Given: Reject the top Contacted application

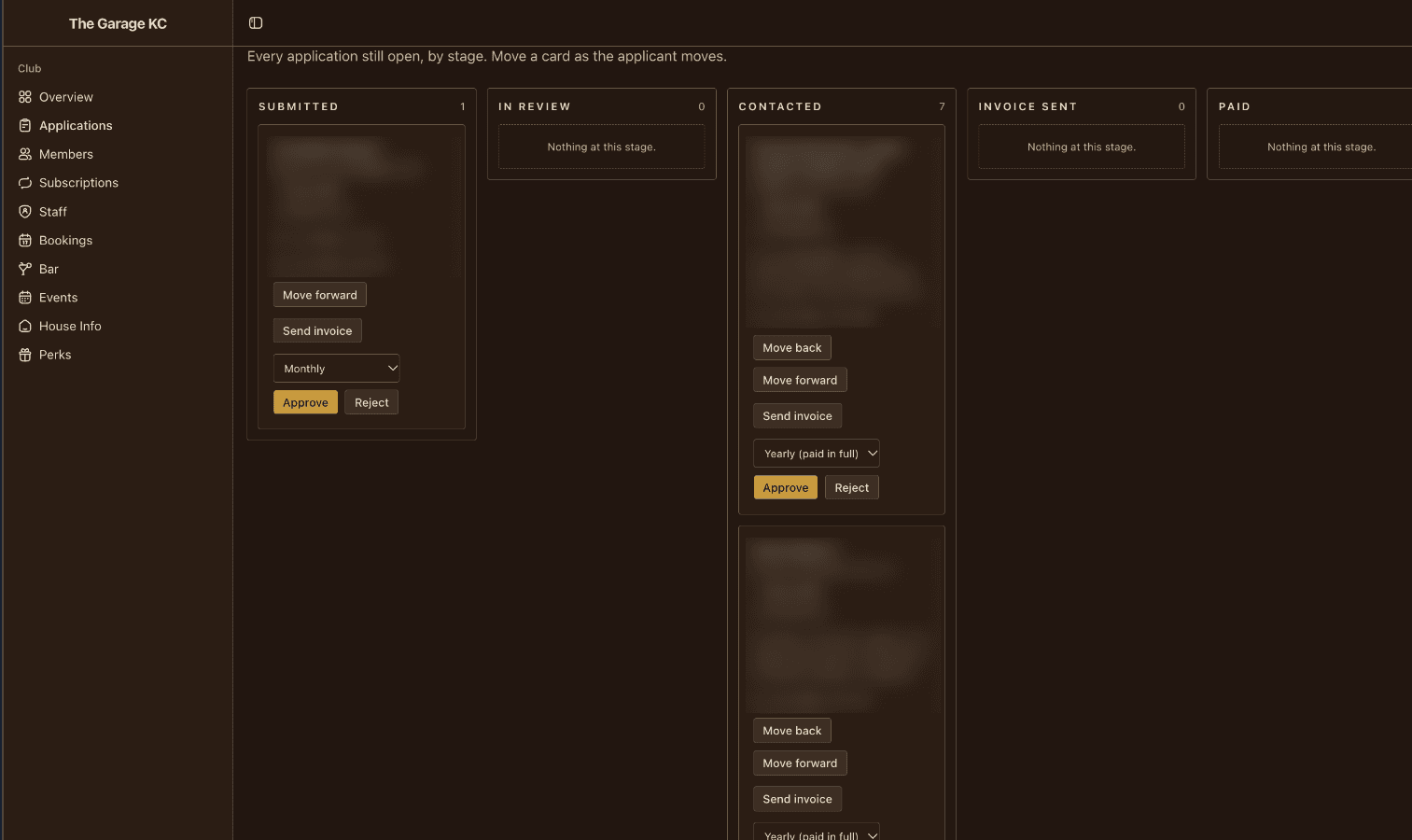Looking at the screenshot, I should click(x=851, y=487).
